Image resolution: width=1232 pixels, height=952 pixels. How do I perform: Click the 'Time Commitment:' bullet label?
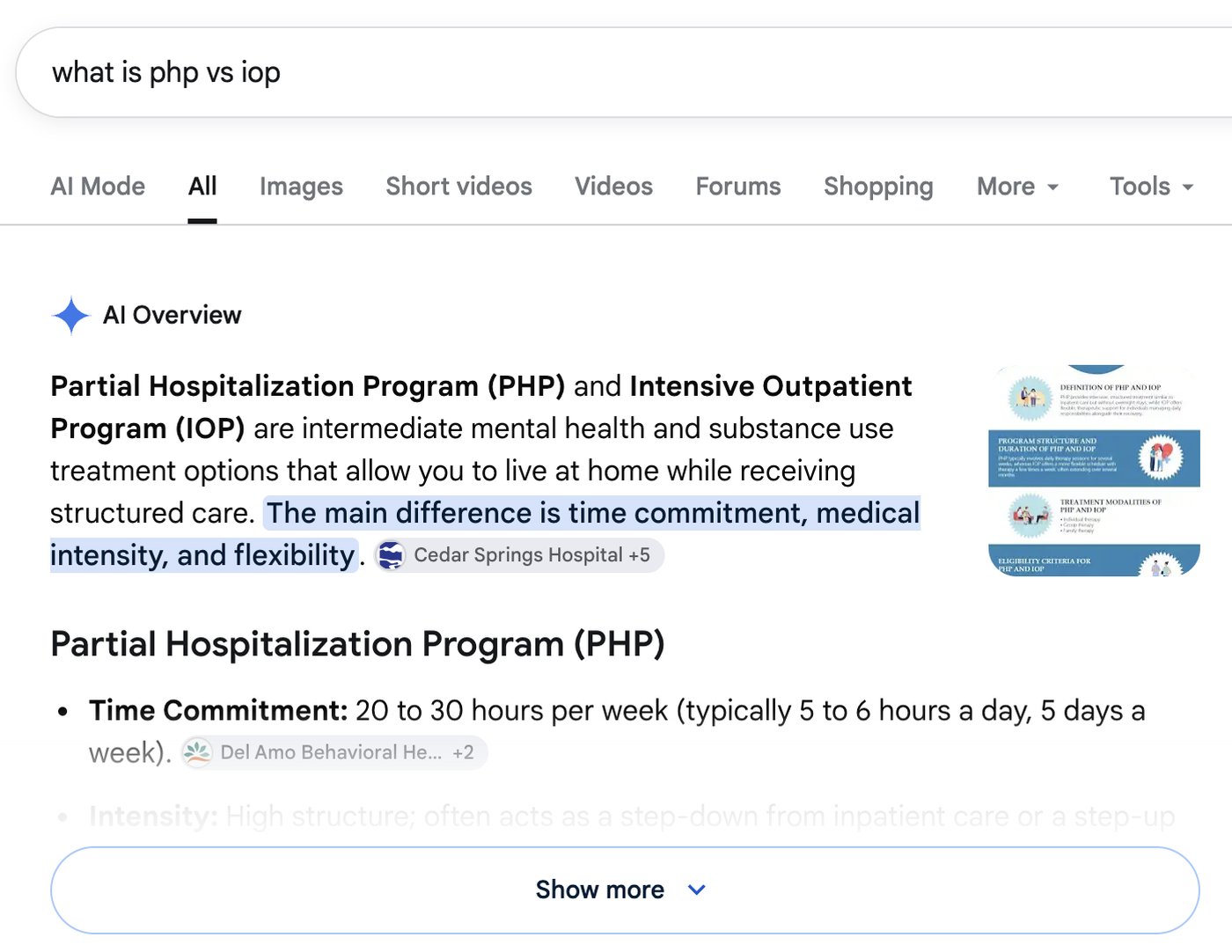click(x=218, y=710)
